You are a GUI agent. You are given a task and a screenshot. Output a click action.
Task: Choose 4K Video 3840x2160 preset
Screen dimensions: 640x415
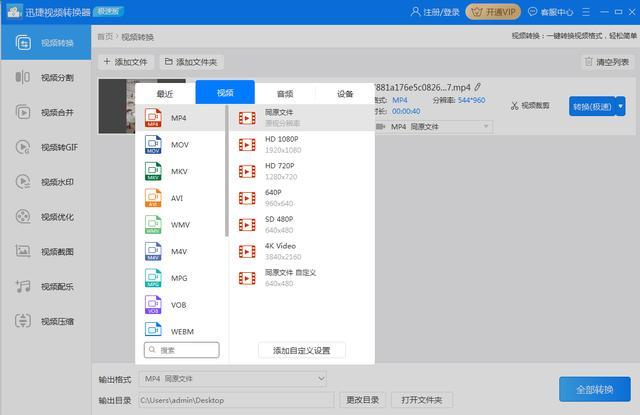[x=302, y=251]
